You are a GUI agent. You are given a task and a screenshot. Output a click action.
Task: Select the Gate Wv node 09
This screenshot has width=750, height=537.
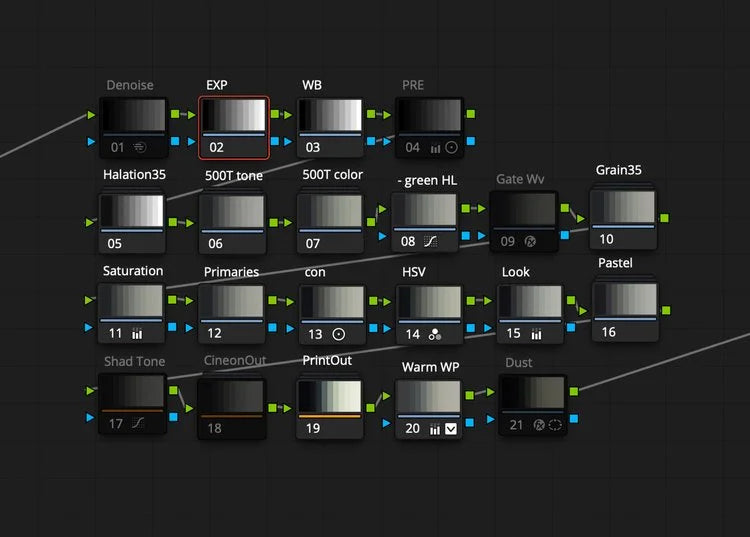(524, 221)
